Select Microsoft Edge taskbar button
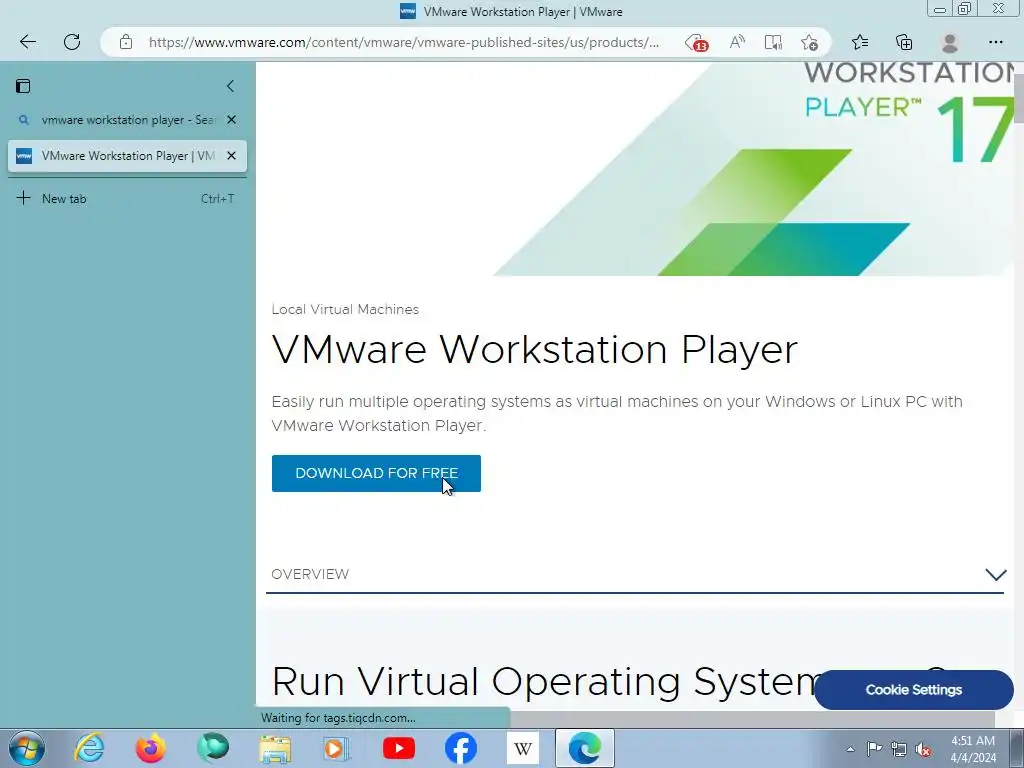 (585, 748)
